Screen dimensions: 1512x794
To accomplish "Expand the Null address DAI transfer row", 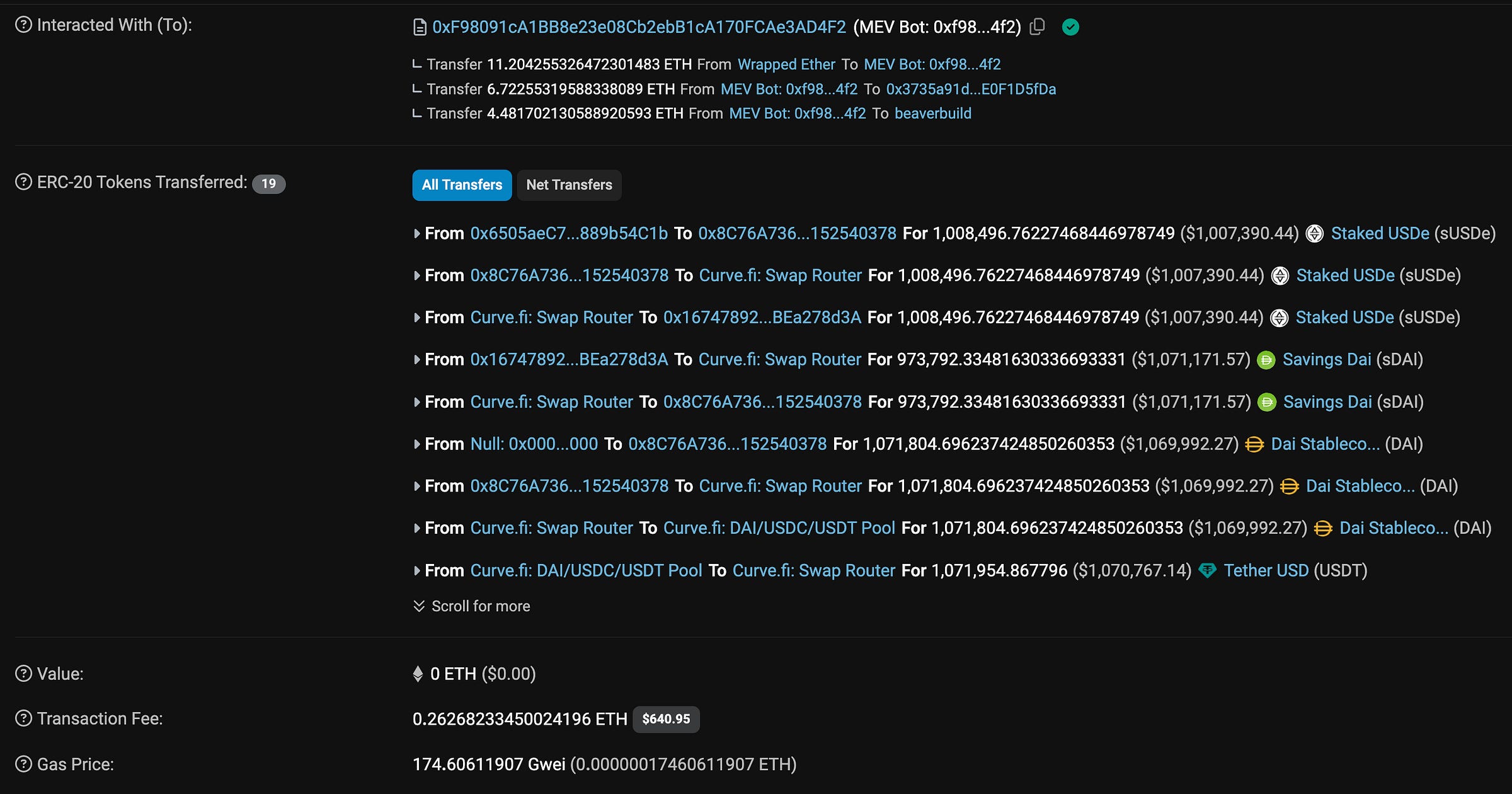I will [x=417, y=444].
